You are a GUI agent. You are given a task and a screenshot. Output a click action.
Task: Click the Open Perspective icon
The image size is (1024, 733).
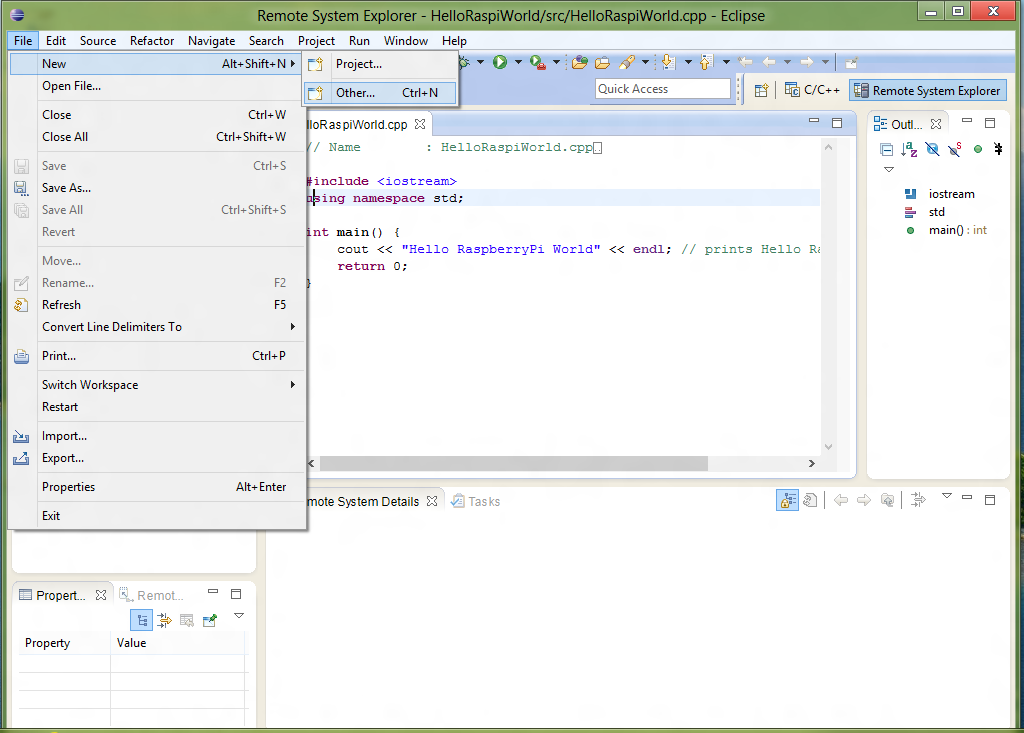(x=761, y=90)
